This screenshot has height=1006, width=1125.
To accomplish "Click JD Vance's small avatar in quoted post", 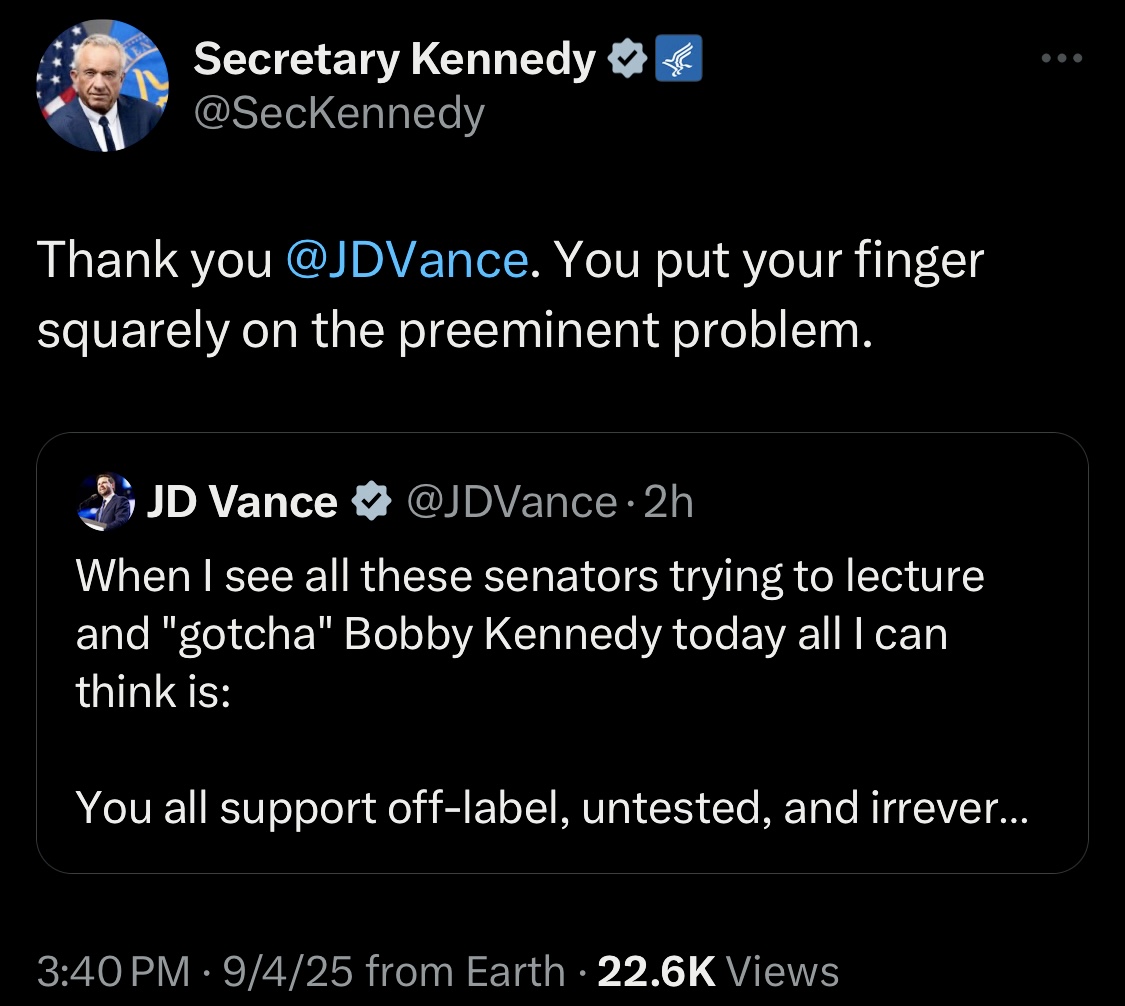I will (105, 502).
